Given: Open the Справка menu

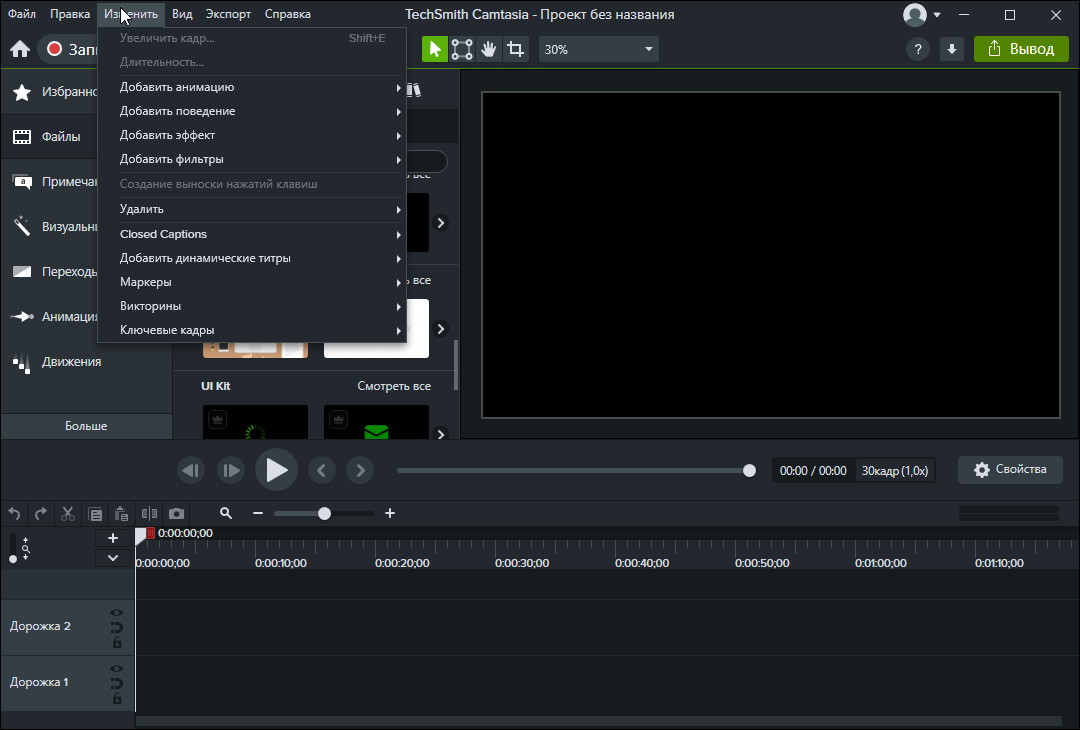Looking at the screenshot, I should pyautogui.click(x=287, y=14).
